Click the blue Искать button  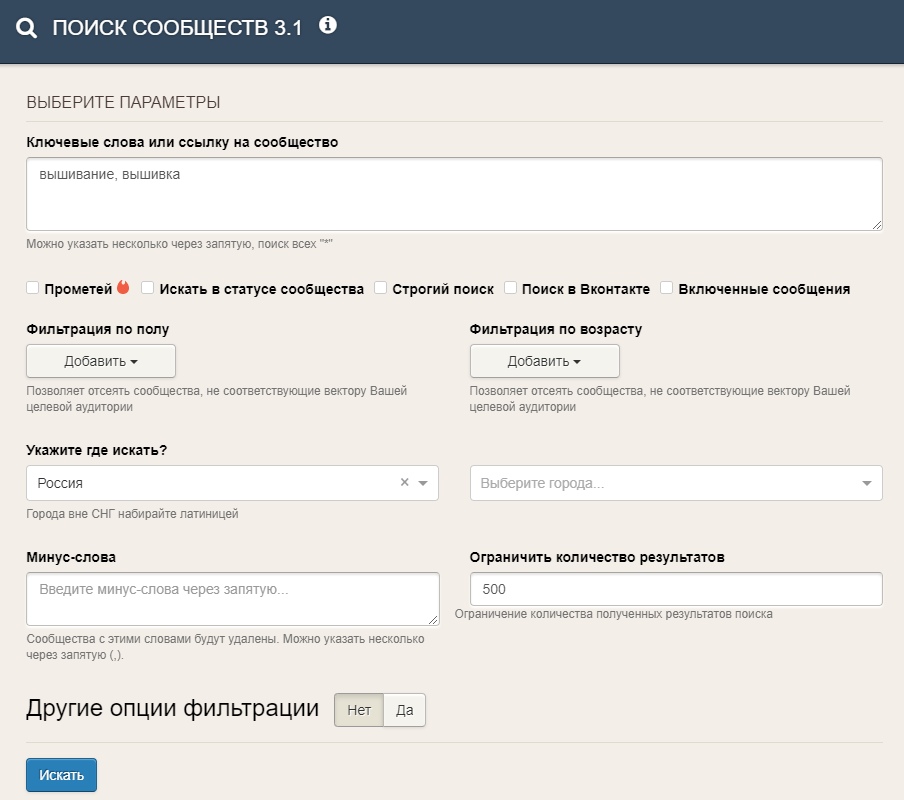click(61, 775)
